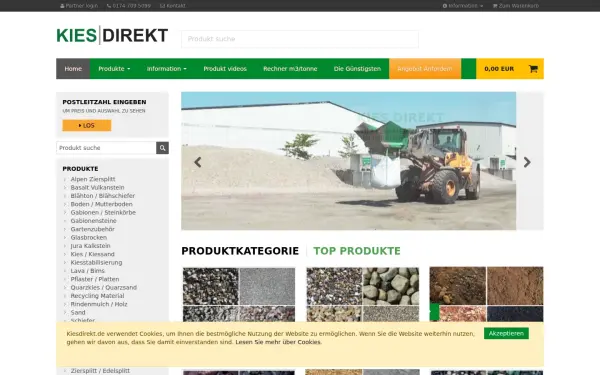Open Zierspltt / Edelsplitt category
The height and width of the screenshot is (375, 600).
point(100,371)
